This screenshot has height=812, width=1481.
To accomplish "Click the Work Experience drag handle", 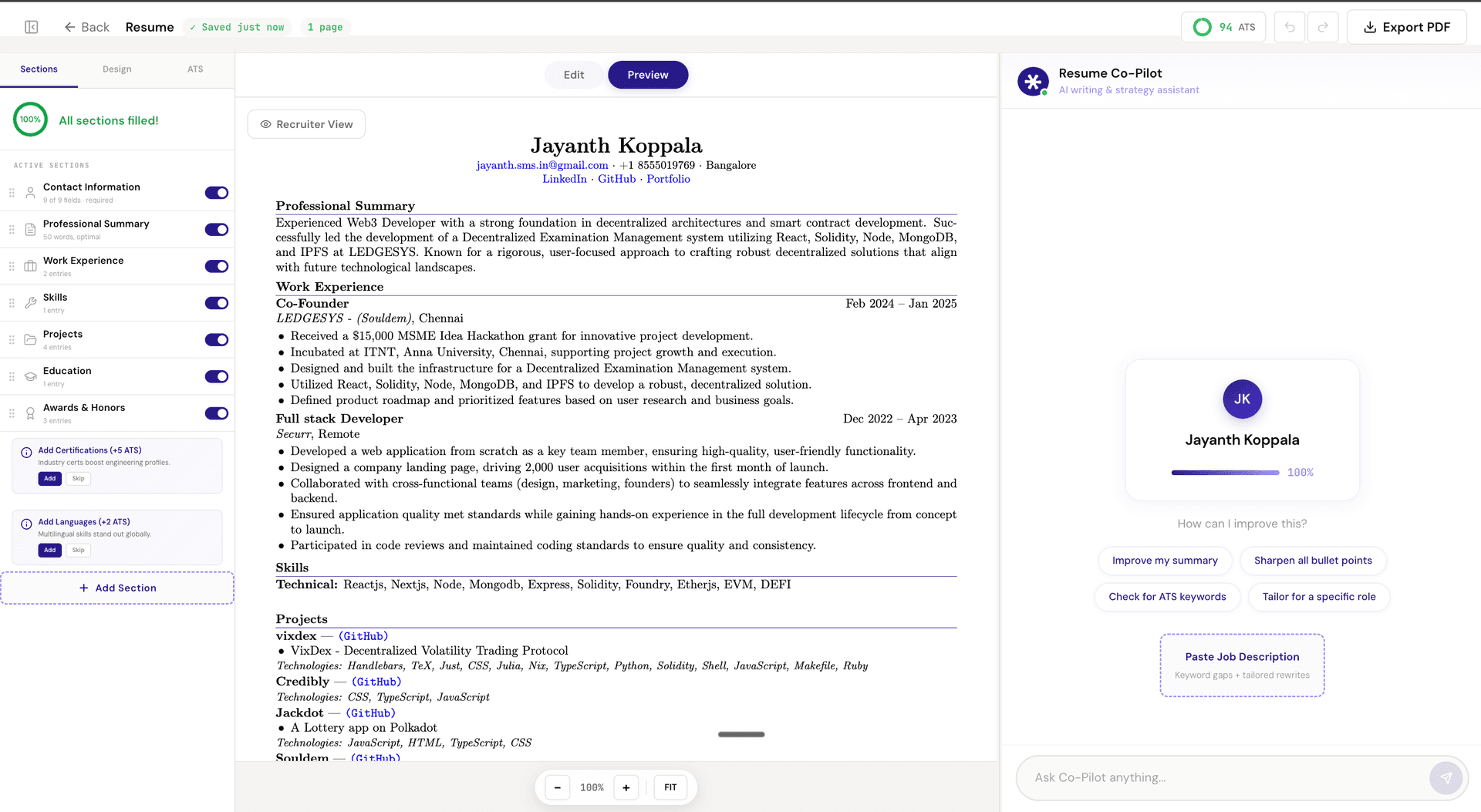I will (x=12, y=266).
